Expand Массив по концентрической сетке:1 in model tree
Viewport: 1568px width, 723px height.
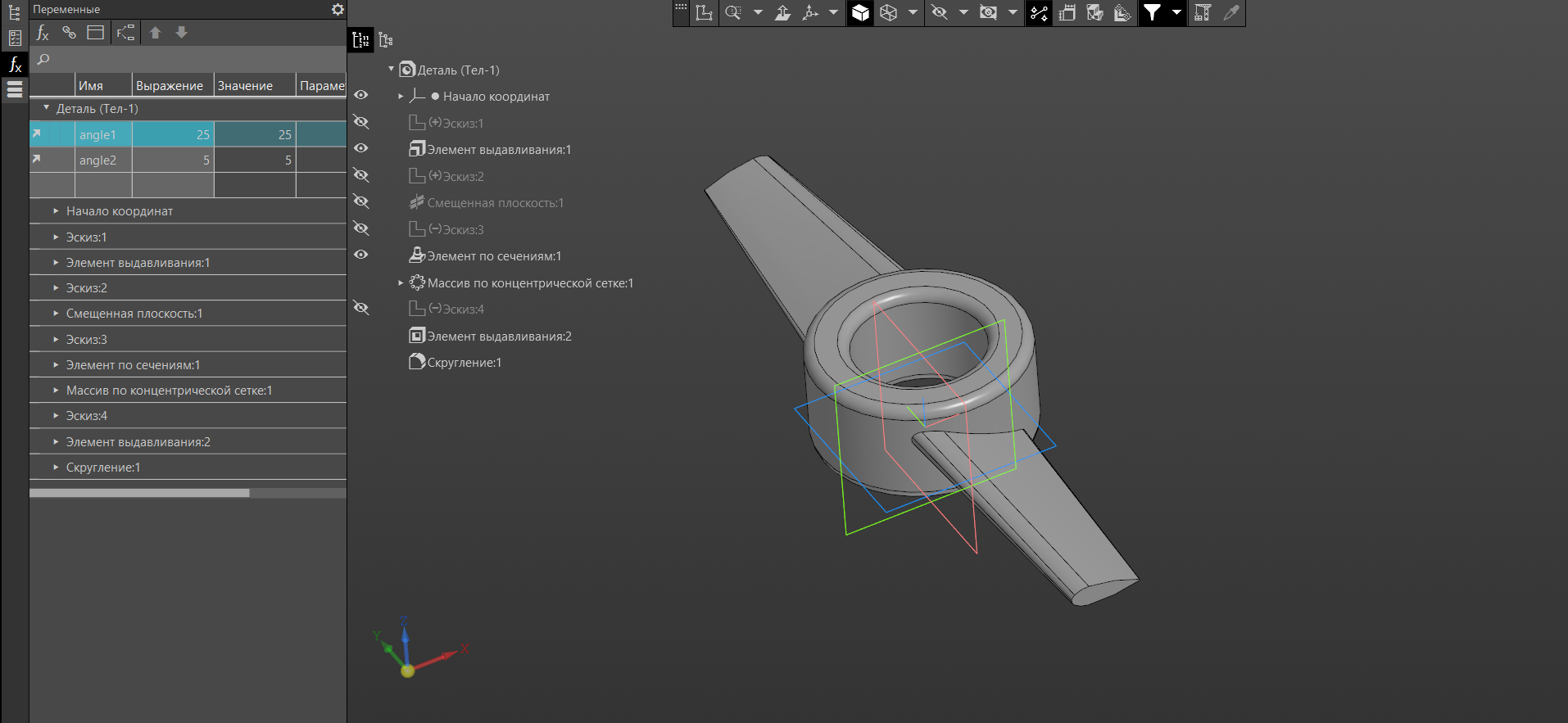[x=401, y=282]
